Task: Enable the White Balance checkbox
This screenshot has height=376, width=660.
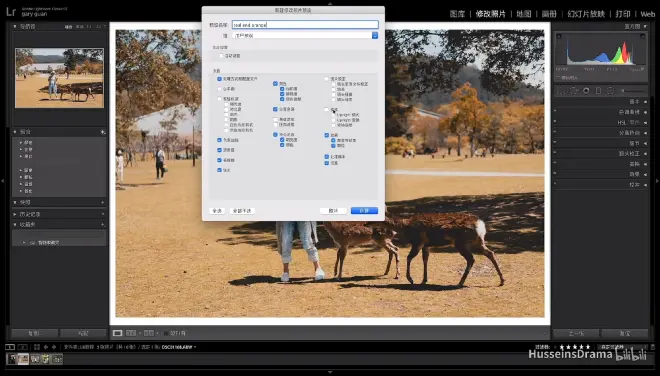Action: coord(219,89)
